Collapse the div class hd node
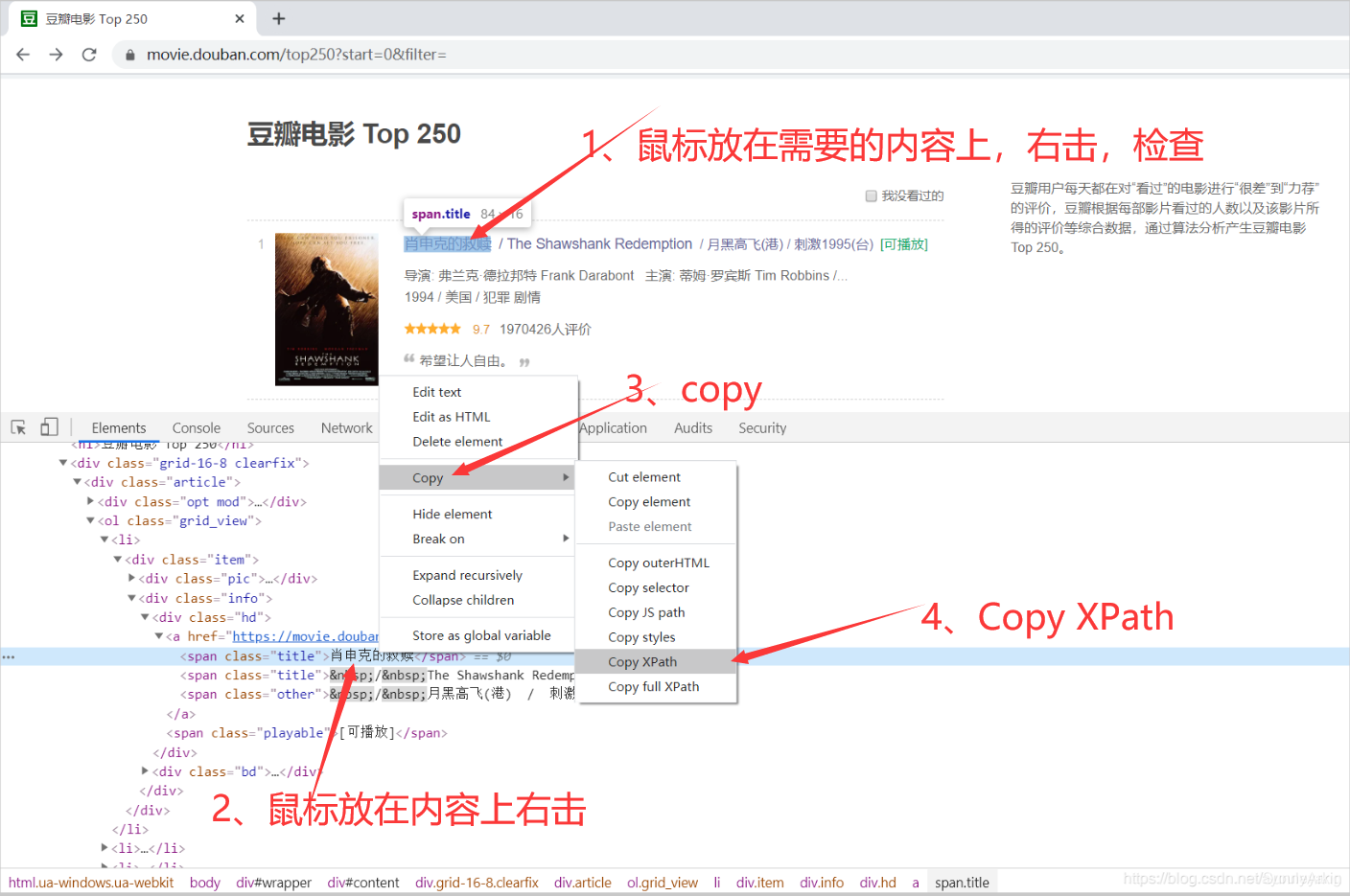This screenshot has width=1350, height=896. click(145, 617)
